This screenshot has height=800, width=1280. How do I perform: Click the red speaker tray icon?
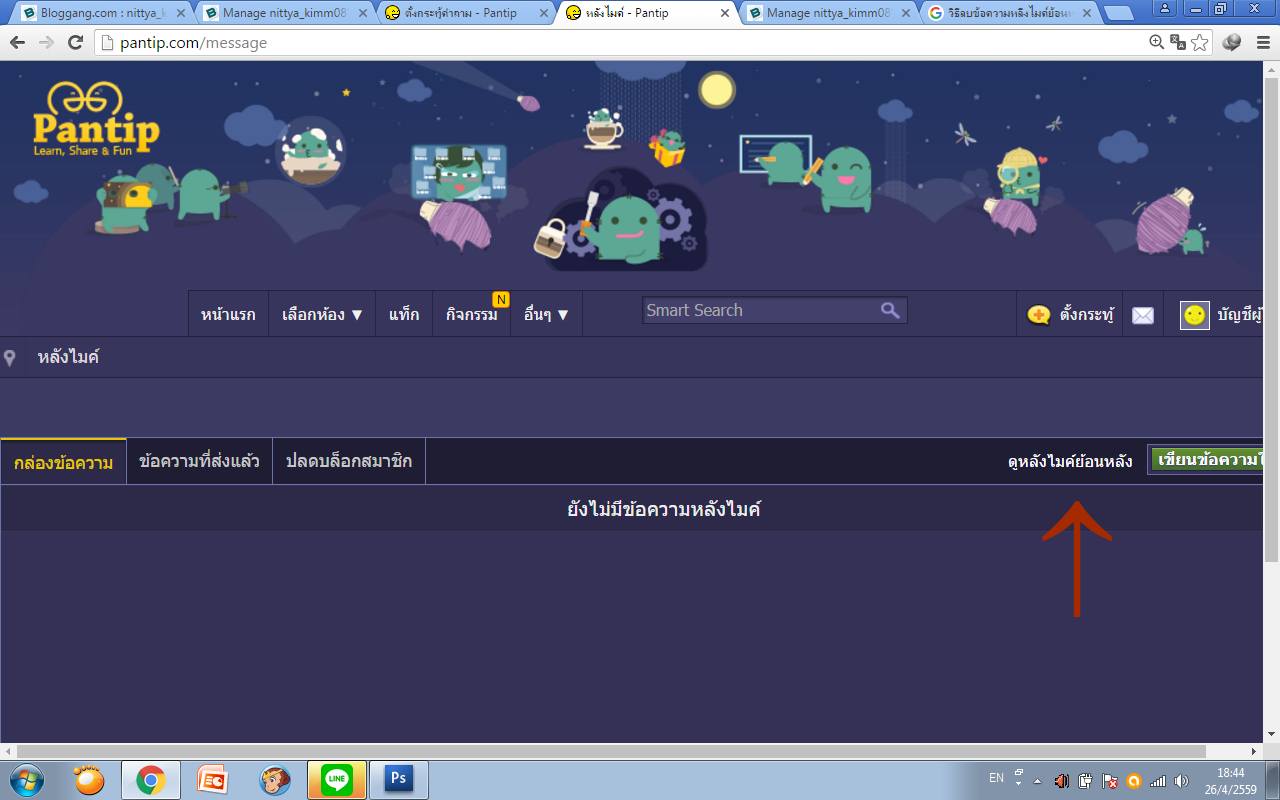1062,781
